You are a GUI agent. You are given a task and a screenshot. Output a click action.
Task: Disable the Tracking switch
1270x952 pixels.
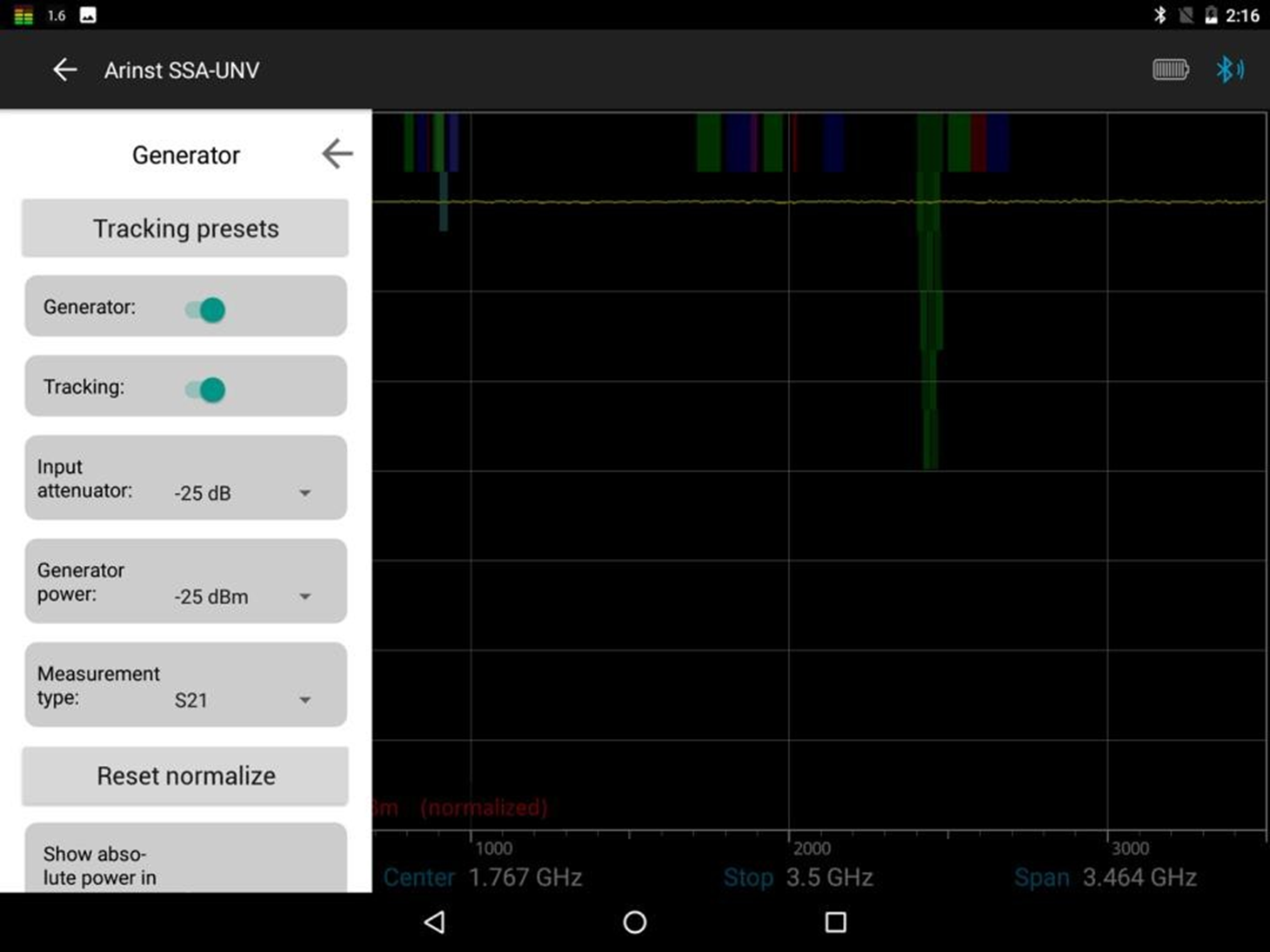[206, 389]
